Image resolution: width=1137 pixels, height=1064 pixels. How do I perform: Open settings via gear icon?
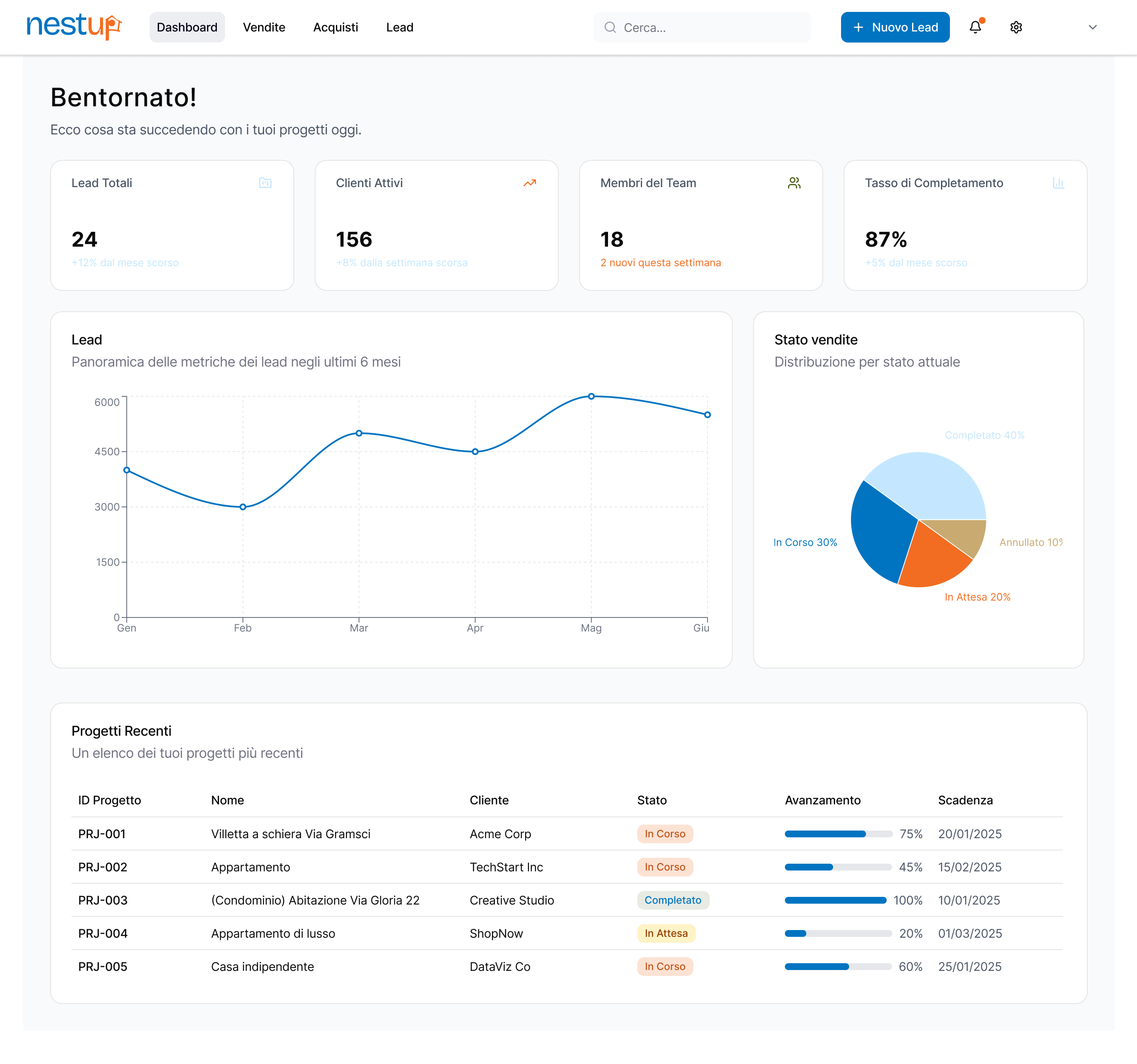(1016, 28)
